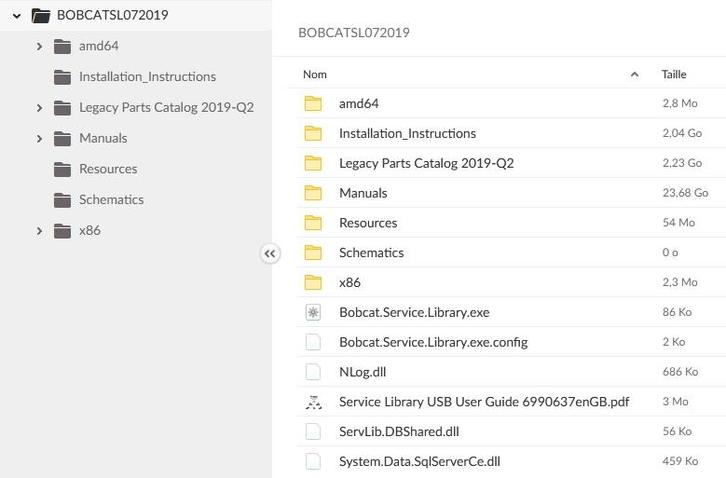The width and height of the screenshot is (726, 478).
Task: Expand the amd64 tree node arrow
Action: point(39,46)
